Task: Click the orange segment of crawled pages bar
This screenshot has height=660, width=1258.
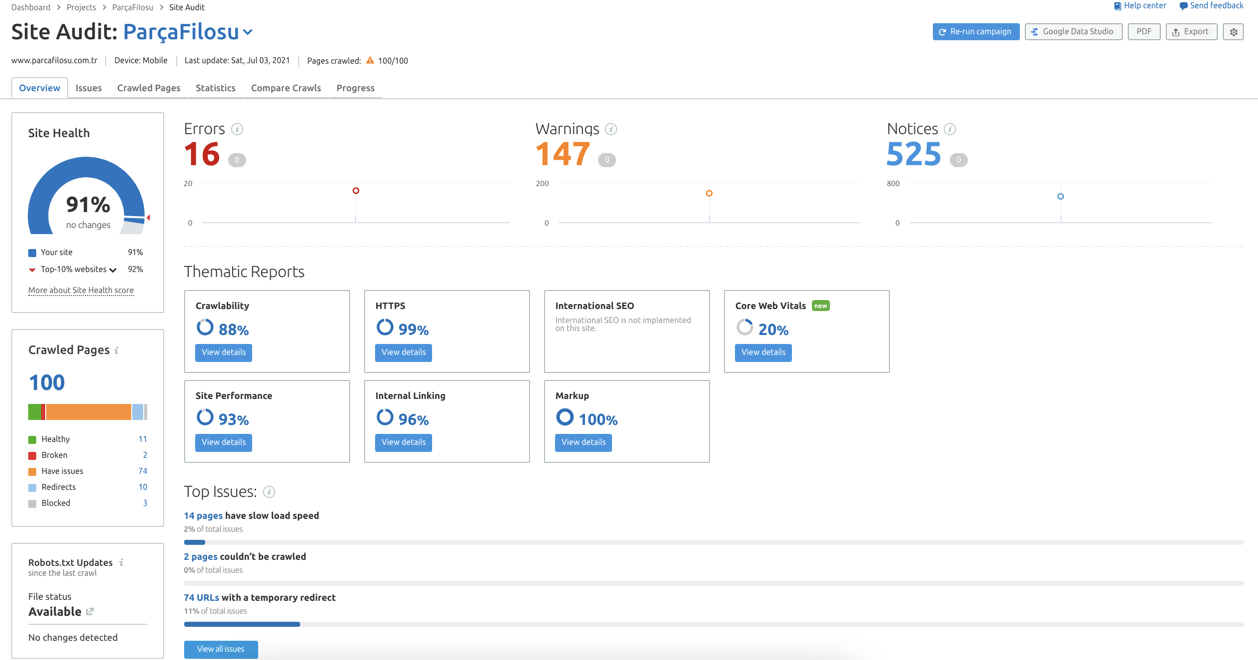Action: click(x=88, y=412)
